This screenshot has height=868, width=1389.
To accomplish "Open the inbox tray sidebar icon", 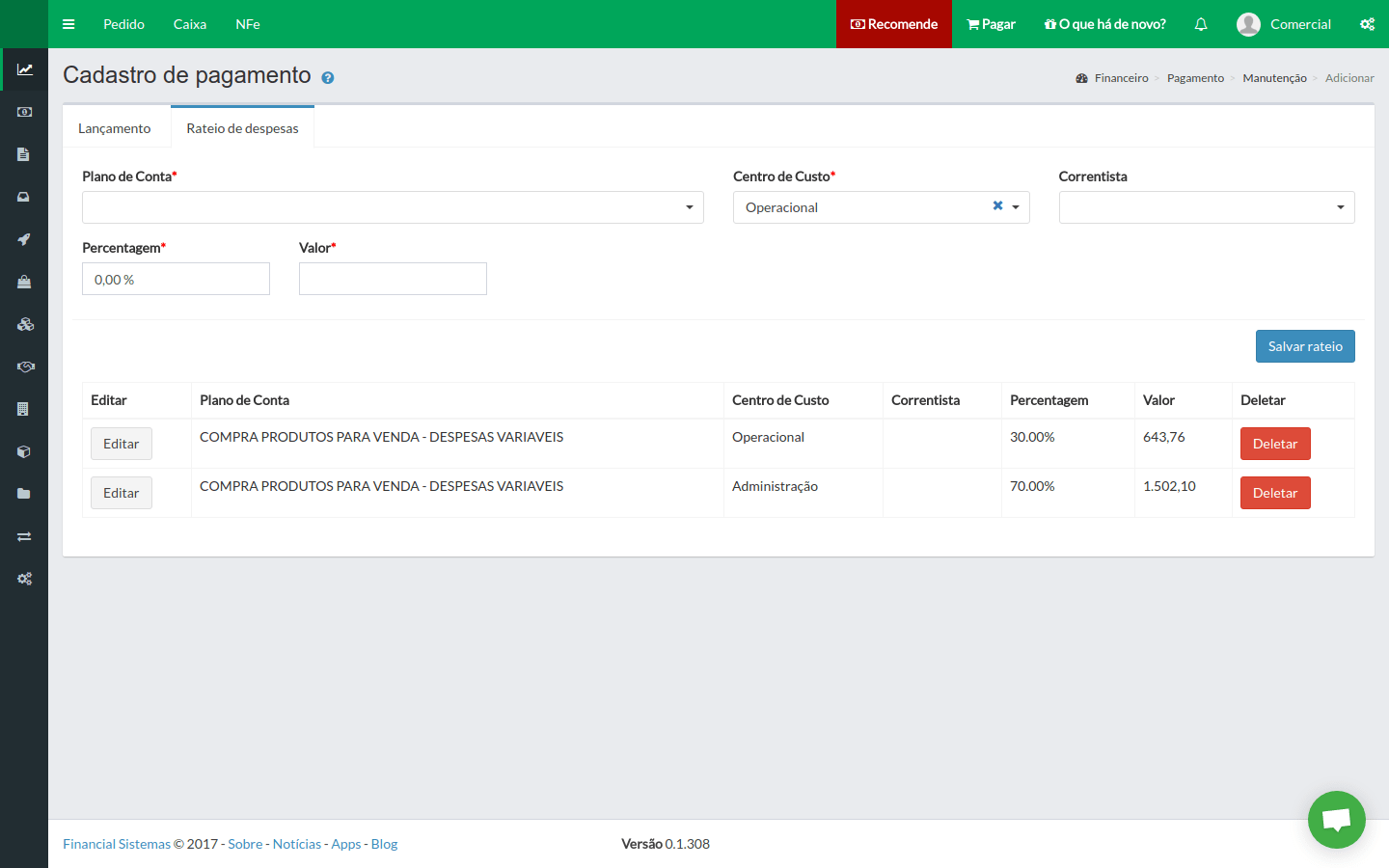I will click(x=24, y=197).
